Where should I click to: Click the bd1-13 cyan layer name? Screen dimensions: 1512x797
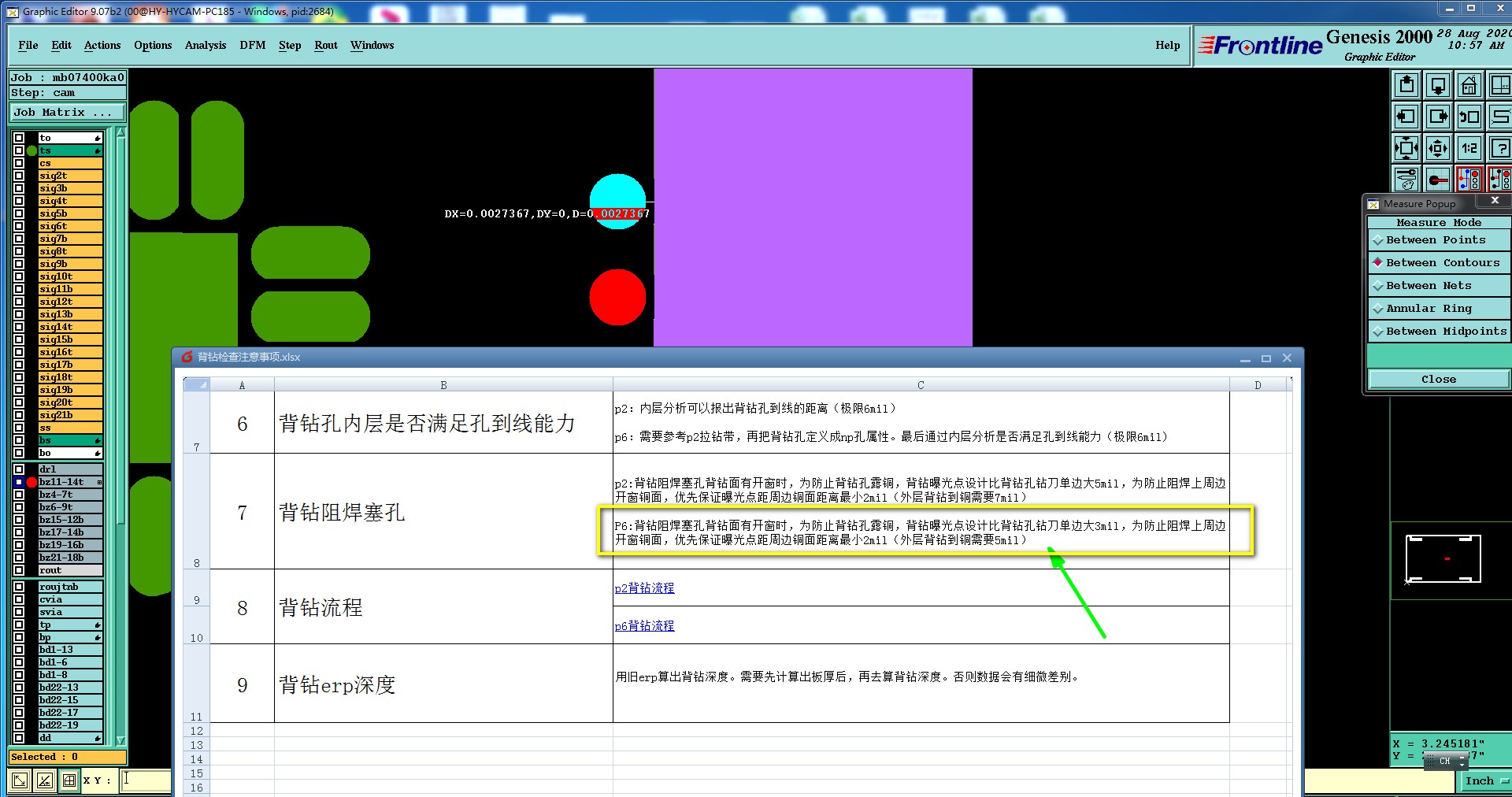(x=71, y=650)
